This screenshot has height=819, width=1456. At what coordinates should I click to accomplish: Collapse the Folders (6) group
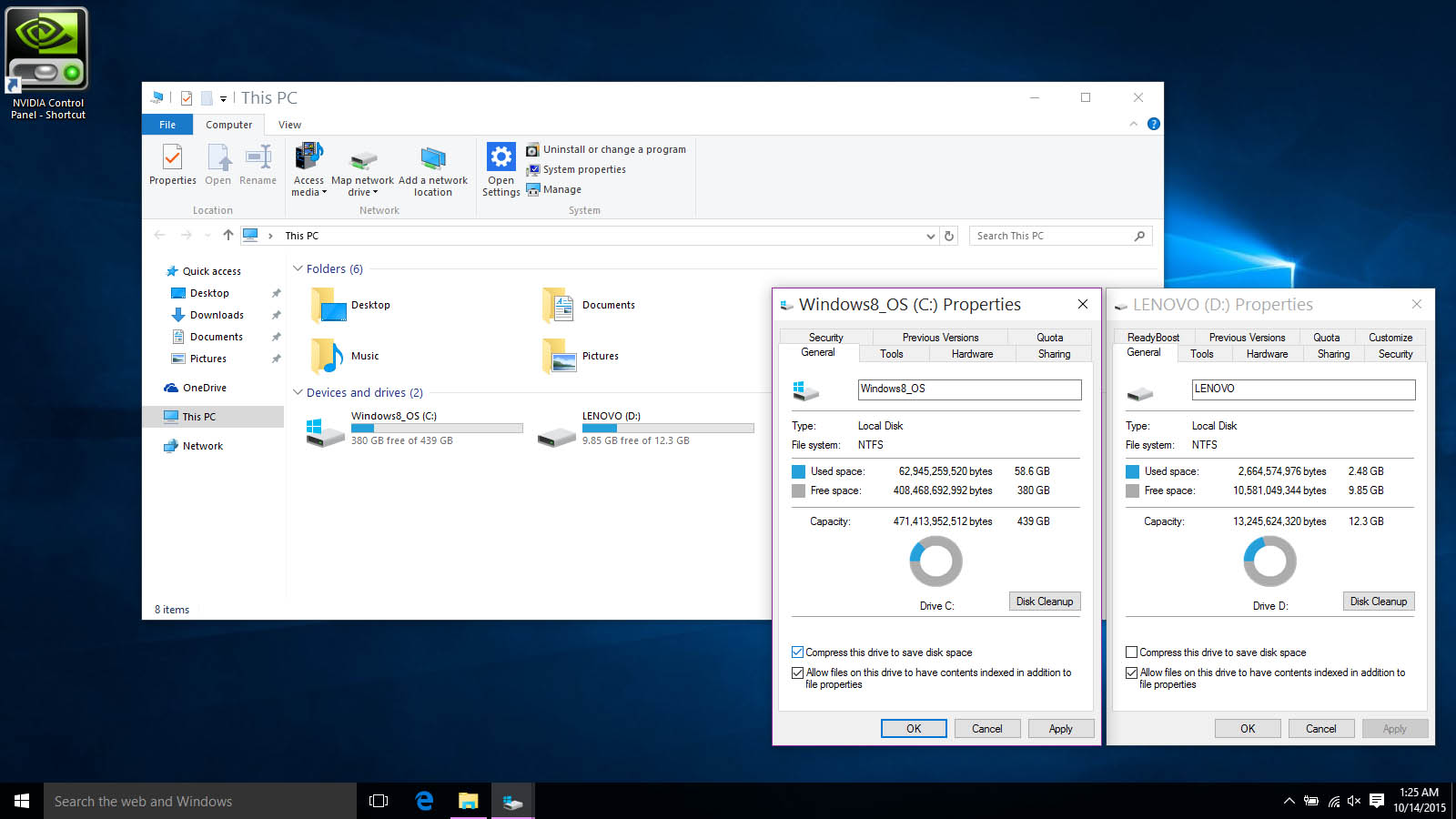tap(298, 268)
